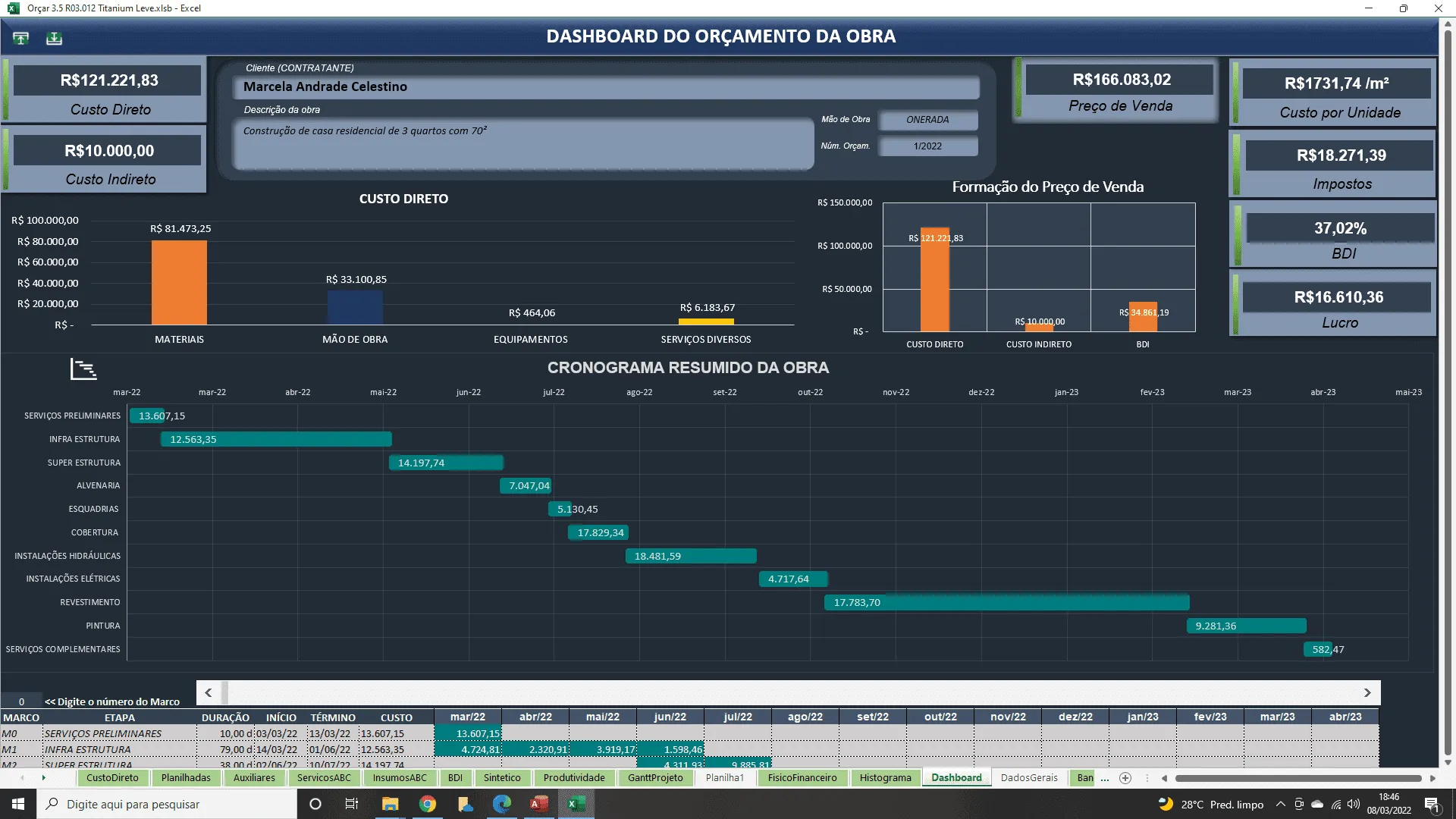The width and height of the screenshot is (1456, 819).
Task: Open File Explorer from the taskbar
Action: (x=390, y=804)
